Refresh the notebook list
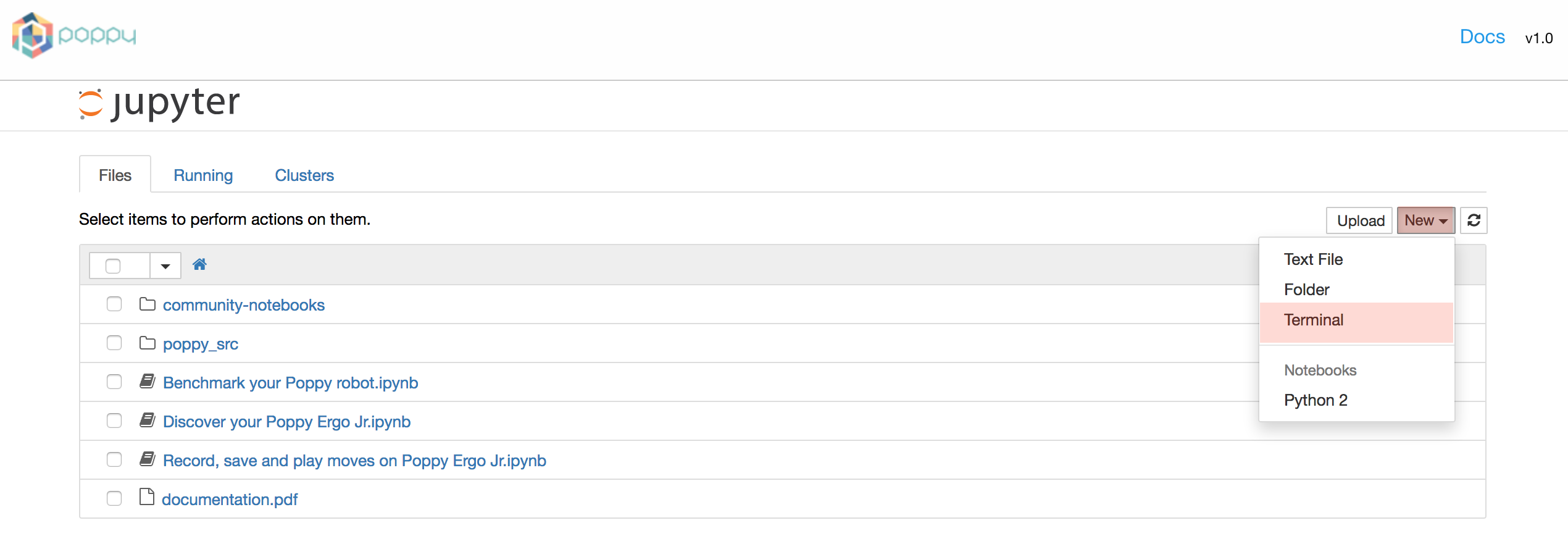The width and height of the screenshot is (1568, 557). pyautogui.click(x=1474, y=220)
